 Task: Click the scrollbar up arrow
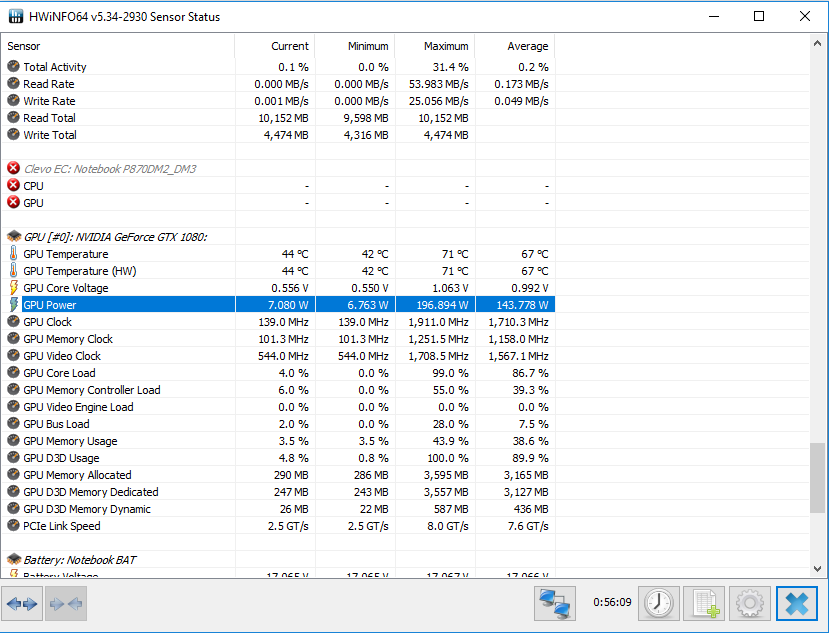(817, 43)
